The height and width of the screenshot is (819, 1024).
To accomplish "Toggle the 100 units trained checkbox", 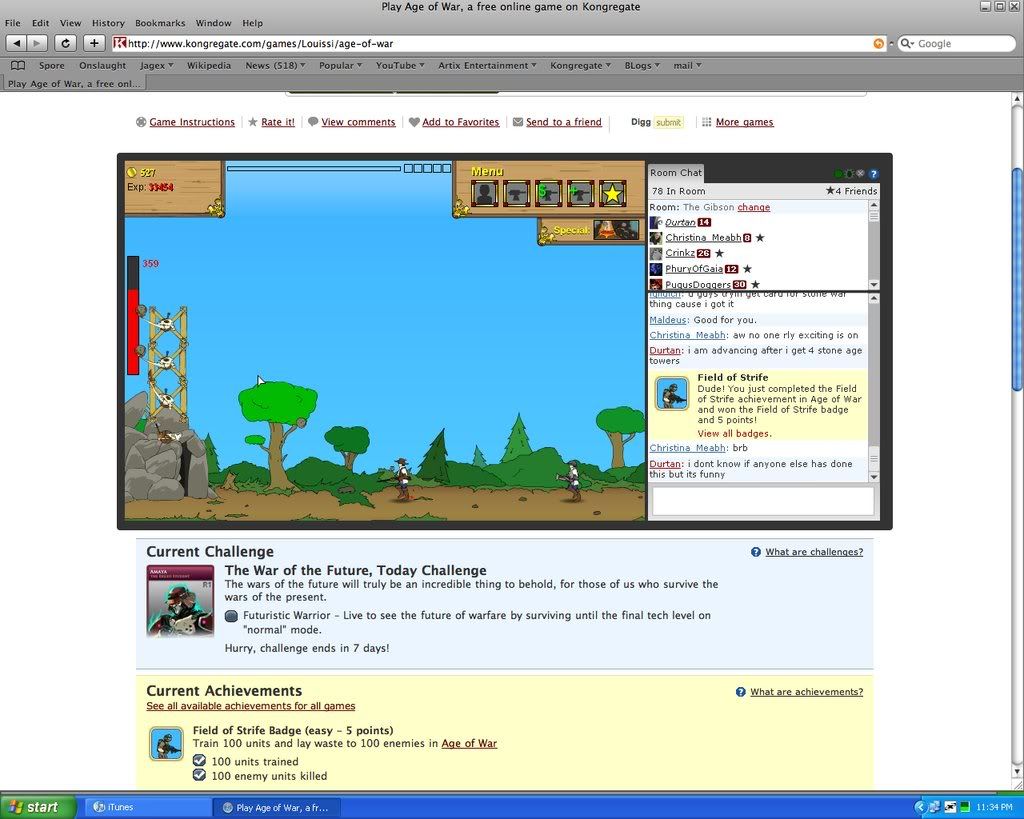I will [x=200, y=760].
